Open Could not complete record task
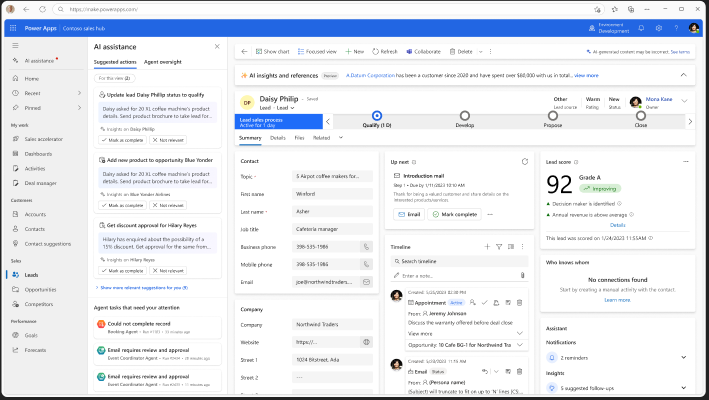Screen dimensions: 709x400 click(157, 328)
